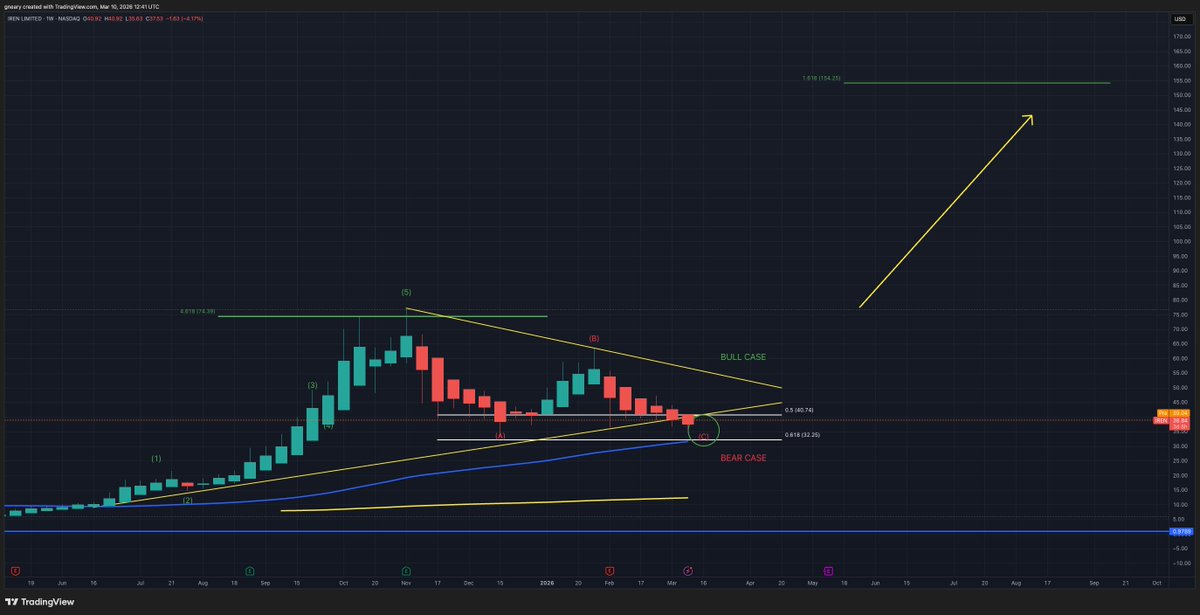Image resolution: width=1200 pixels, height=615 pixels.
Task: Select the BEAR CASE text annotation
Action: (x=743, y=457)
